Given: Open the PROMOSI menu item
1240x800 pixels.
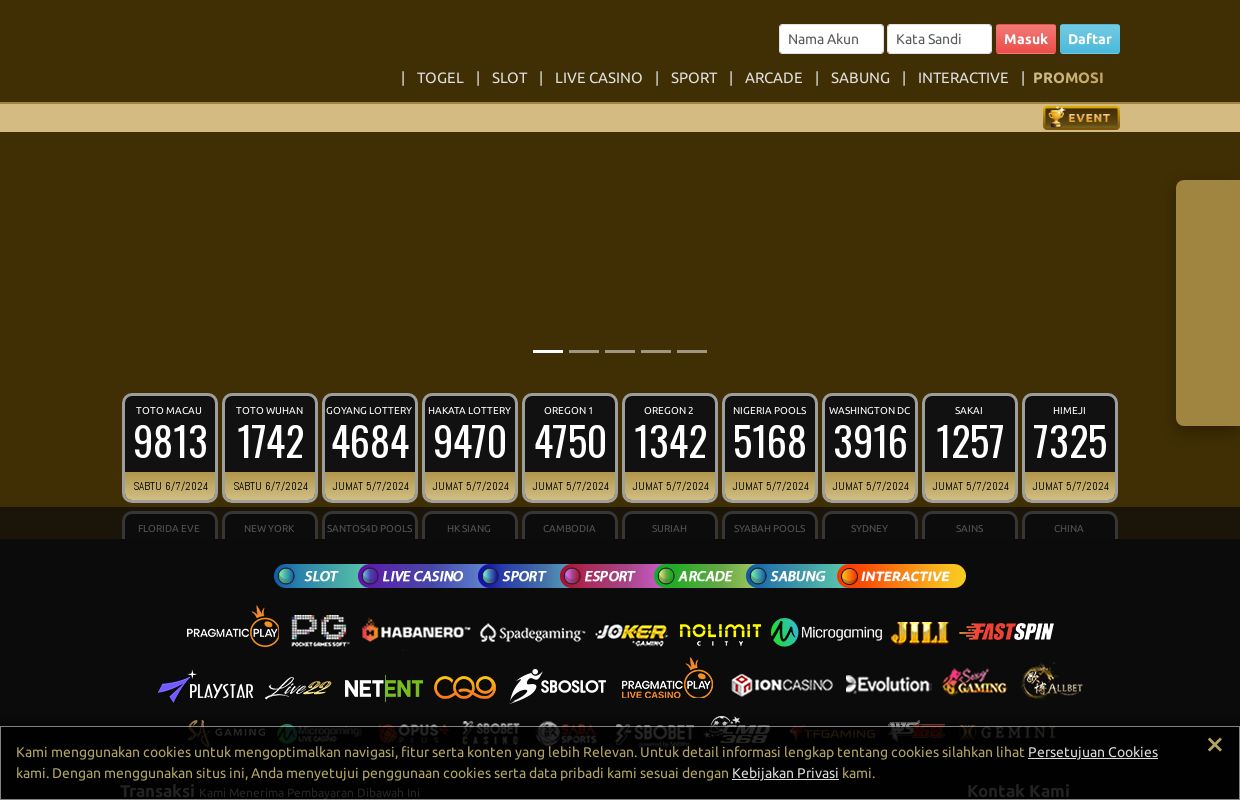Looking at the screenshot, I should click(1068, 78).
